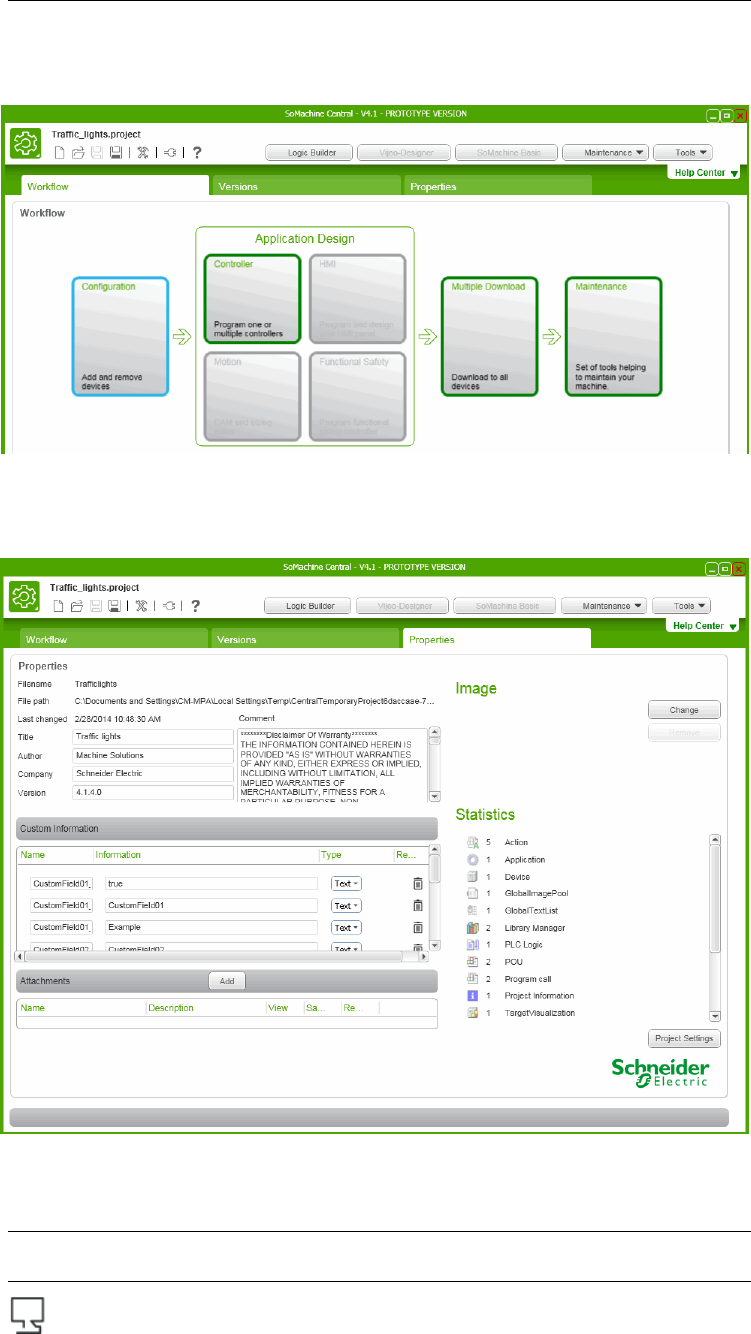The image size is (751, 1334).
Task: Delete the custom field row containing 'true'
Action: click(418, 883)
